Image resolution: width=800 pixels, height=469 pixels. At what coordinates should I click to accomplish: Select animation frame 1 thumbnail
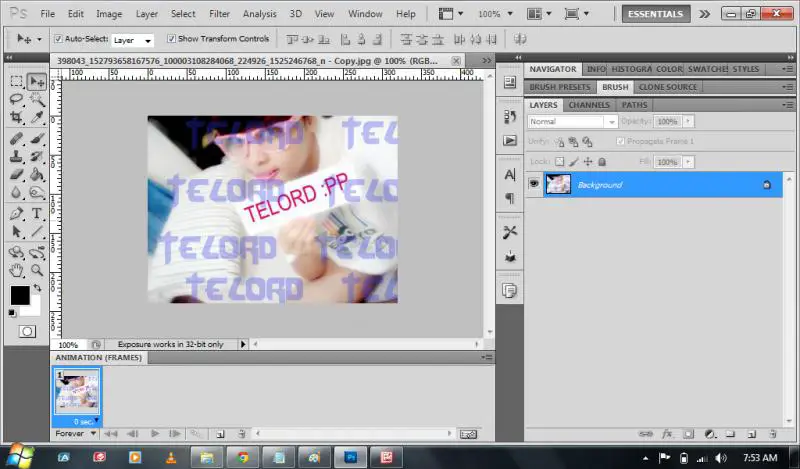(77, 392)
